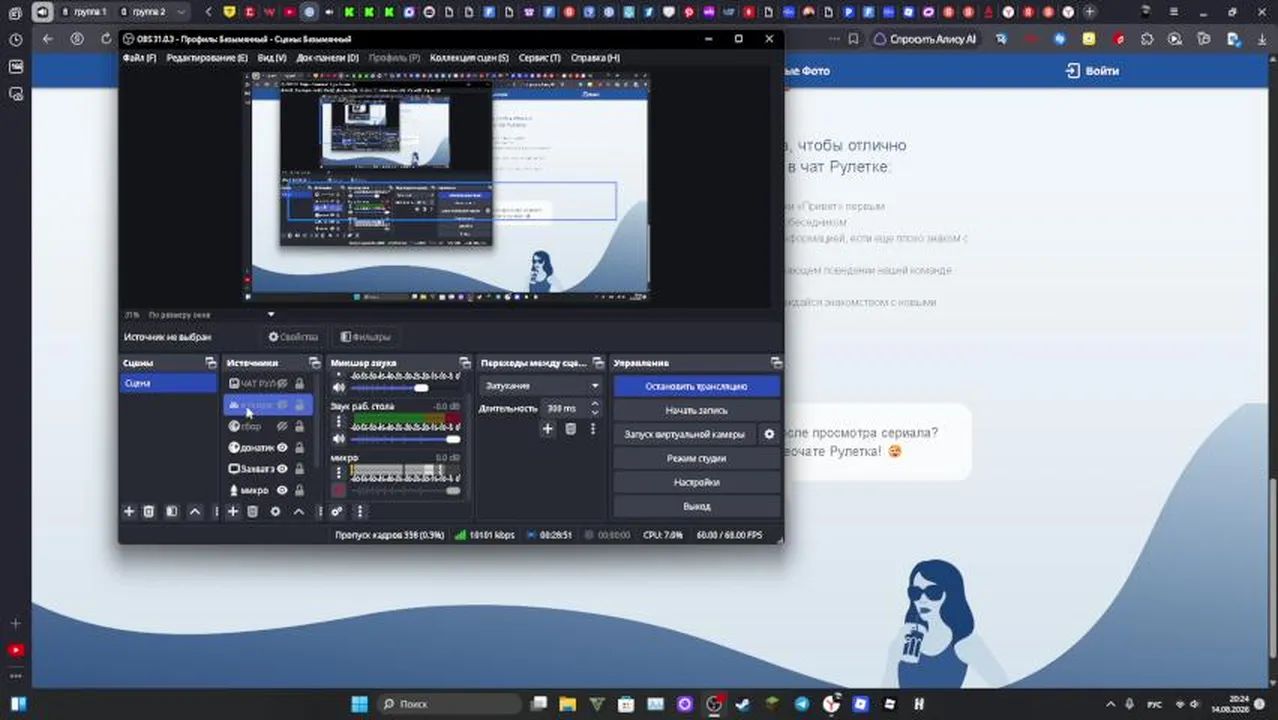Hide the донатик source

pos(283,447)
